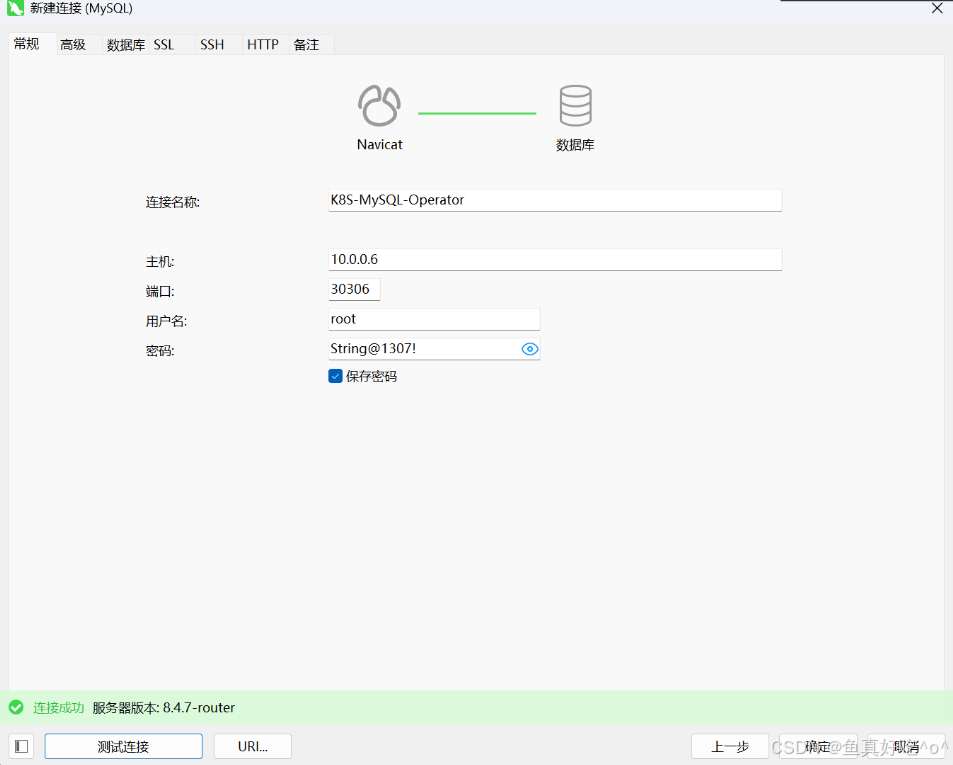Open the 备注 tab
Viewport: 953px width, 765px height.
pos(306,45)
